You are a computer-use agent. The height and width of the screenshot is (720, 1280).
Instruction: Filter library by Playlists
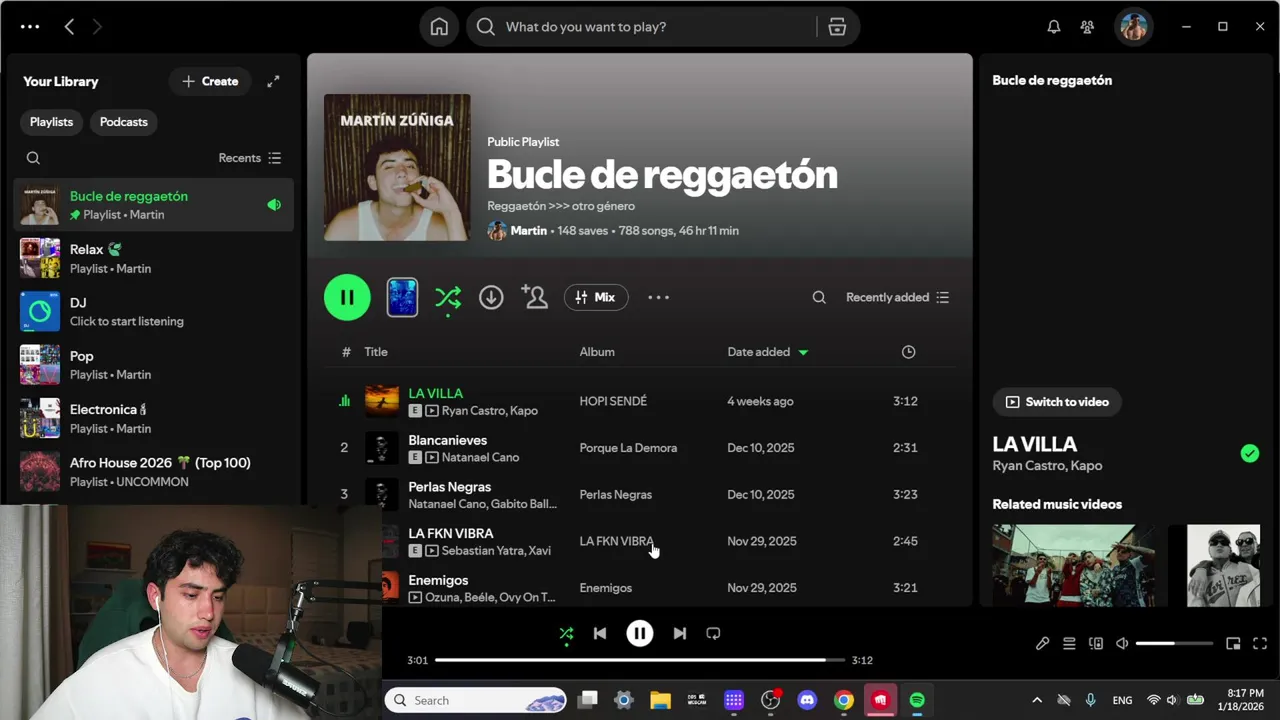point(51,122)
